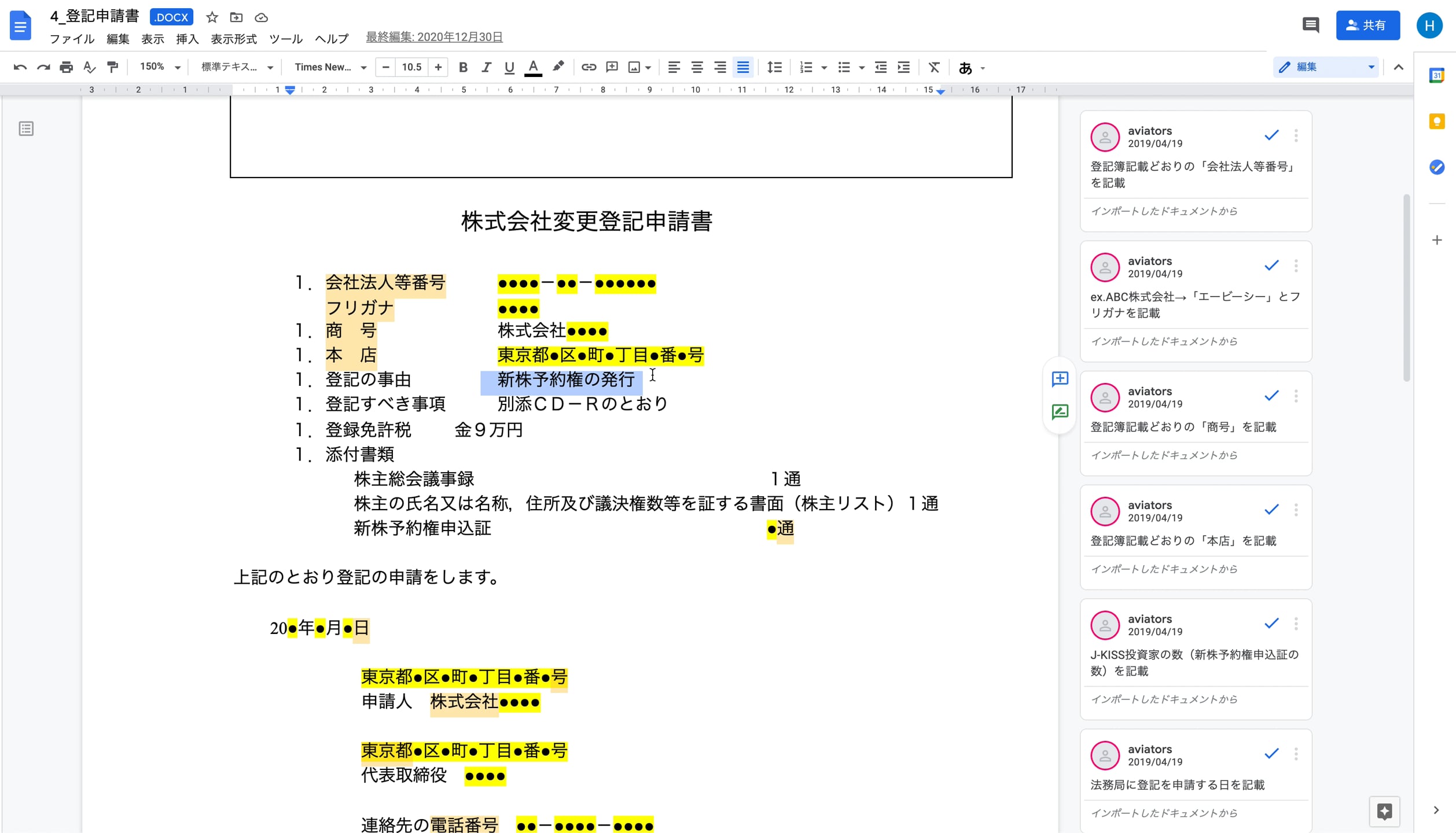Click the Paint format tool
Screen dimensions: 1456x833
point(112,67)
